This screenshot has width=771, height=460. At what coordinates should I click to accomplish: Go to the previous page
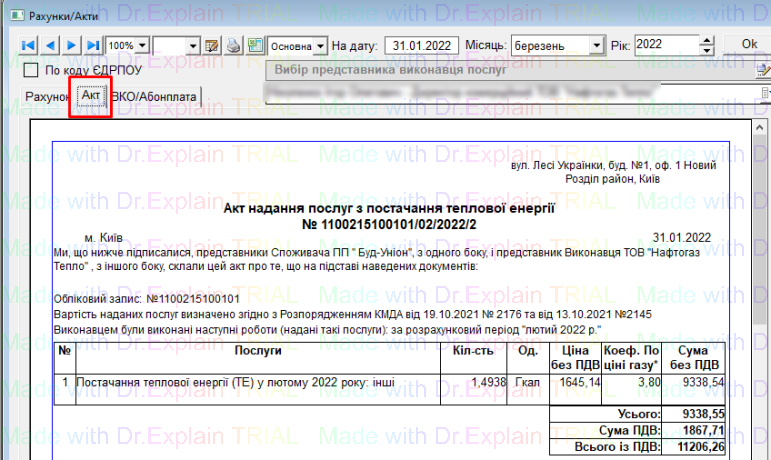(50, 46)
